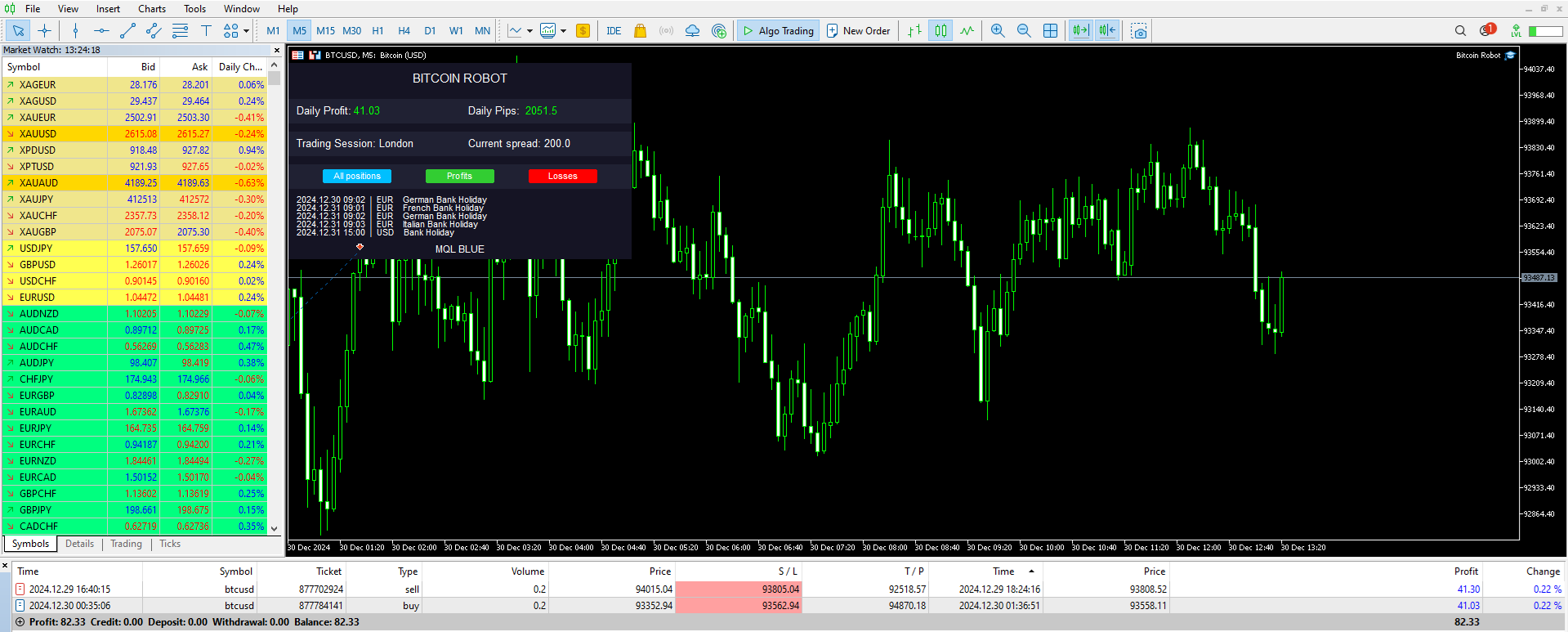
Task: Switch chart to M1 timeframe
Action: click(x=273, y=31)
